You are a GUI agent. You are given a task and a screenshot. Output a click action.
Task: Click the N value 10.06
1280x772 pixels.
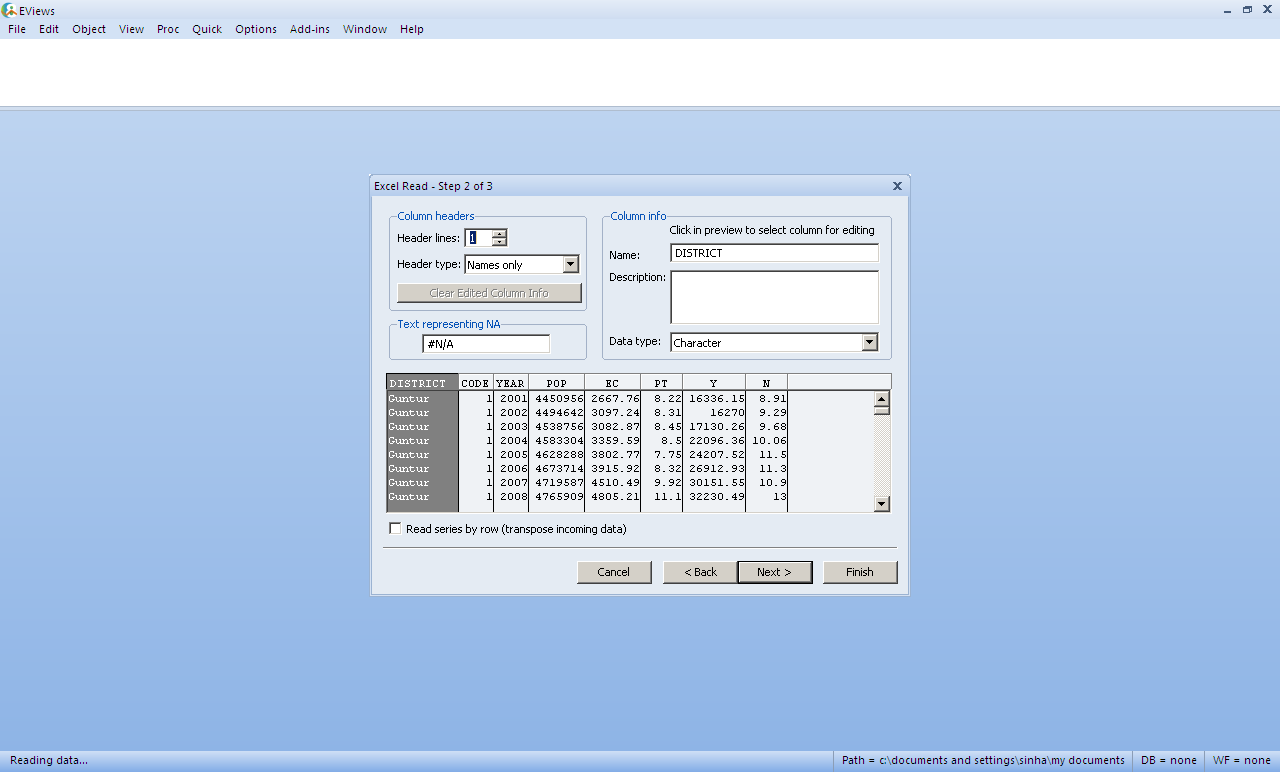769,441
